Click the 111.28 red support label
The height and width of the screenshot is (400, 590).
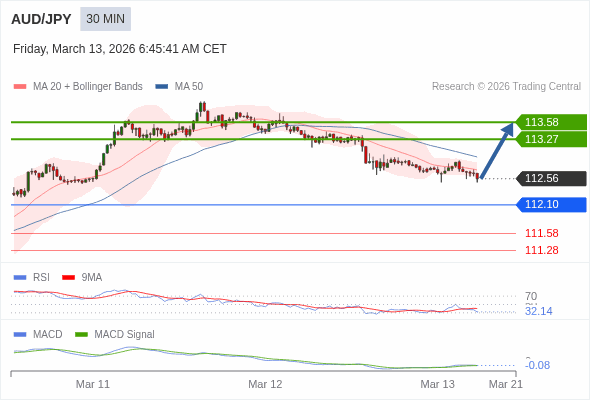click(x=542, y=250)
